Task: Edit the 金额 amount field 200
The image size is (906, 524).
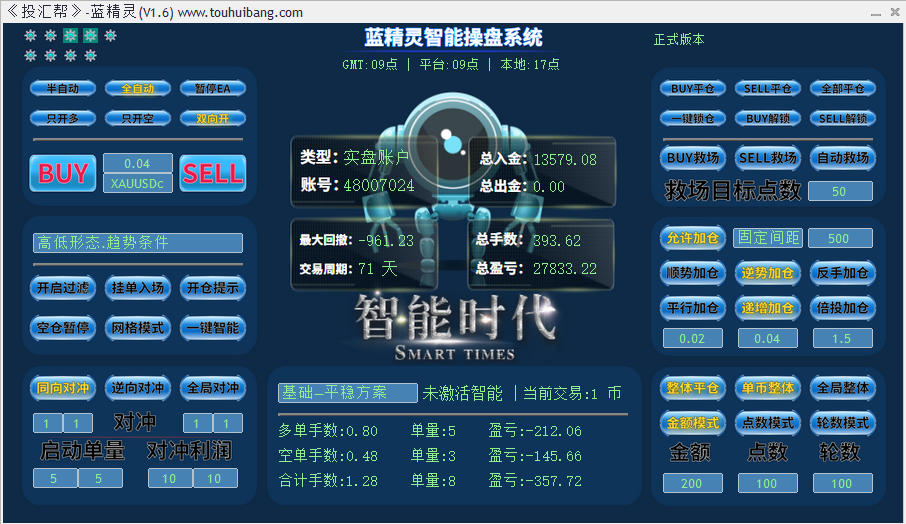Action: [x=693, y=483]
